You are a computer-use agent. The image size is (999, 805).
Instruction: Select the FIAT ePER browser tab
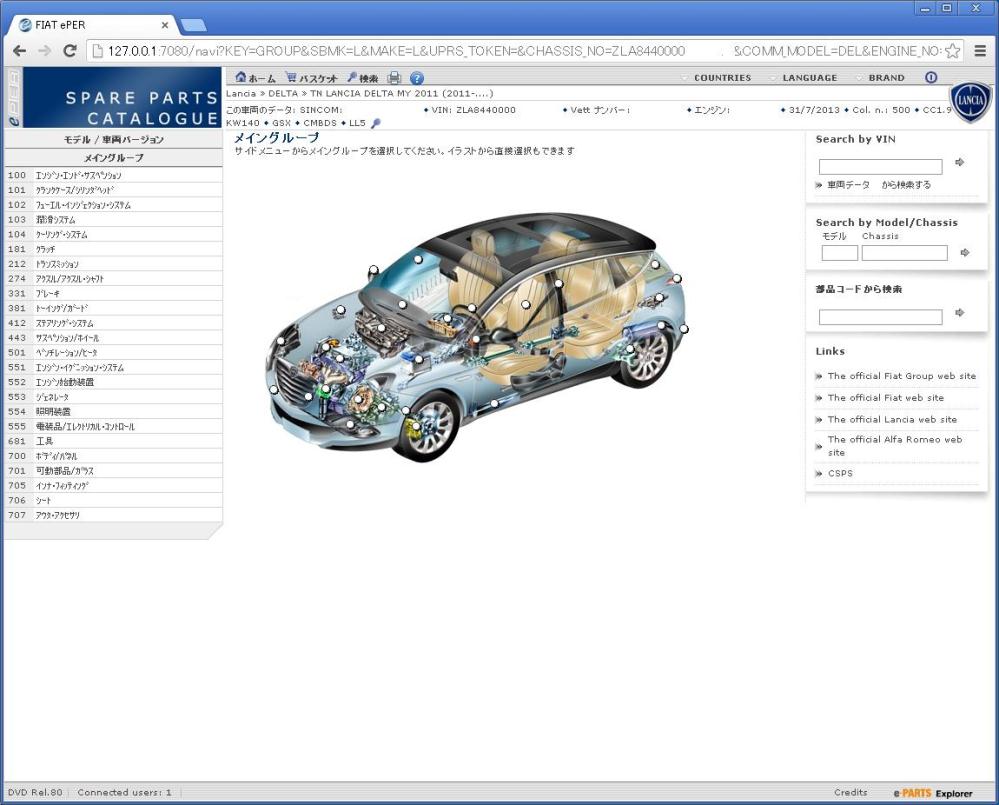tap(93, 25)
